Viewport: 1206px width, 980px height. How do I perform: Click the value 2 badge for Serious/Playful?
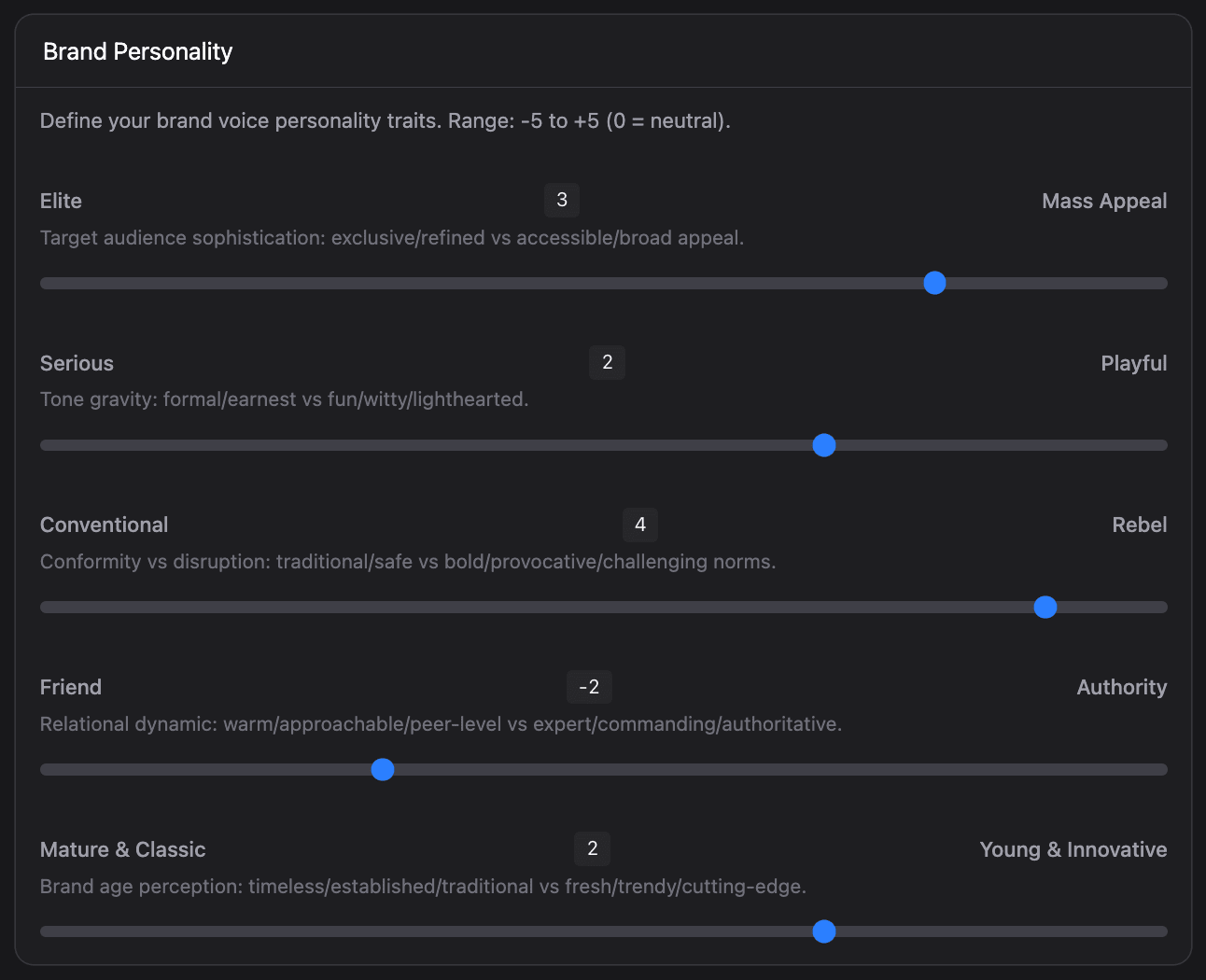pos(608,362)
